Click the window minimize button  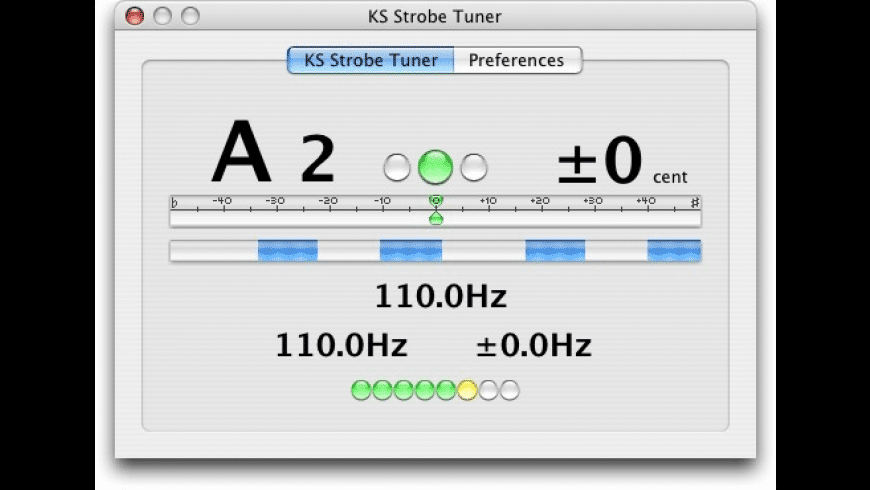tap(163, 16)
